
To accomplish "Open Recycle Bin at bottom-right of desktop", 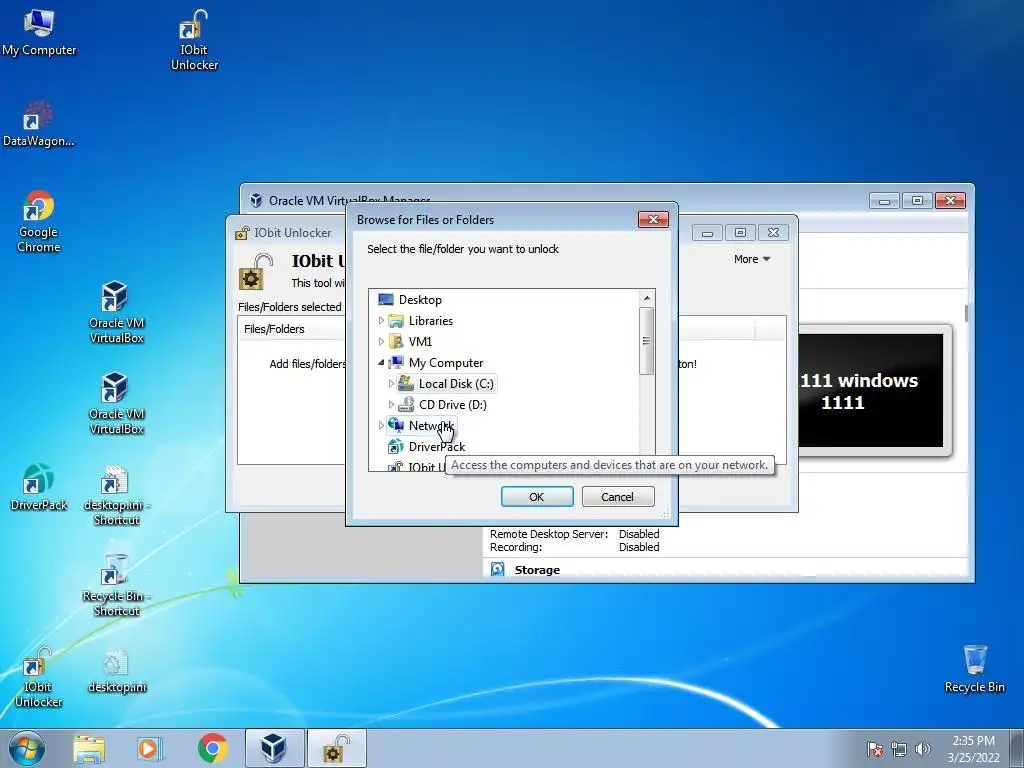I will pyautogui.click(x=974, y=669).
